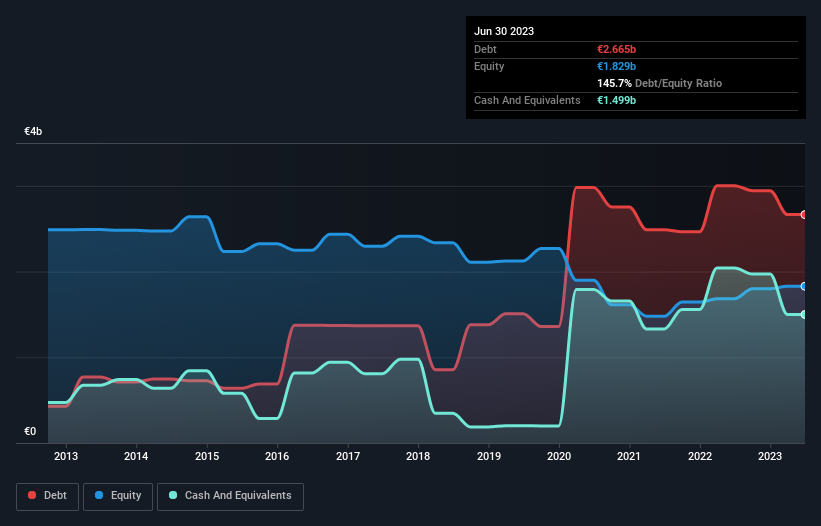Click the €1.829b equity value
821x526 pixels.
tap(616, 66)
